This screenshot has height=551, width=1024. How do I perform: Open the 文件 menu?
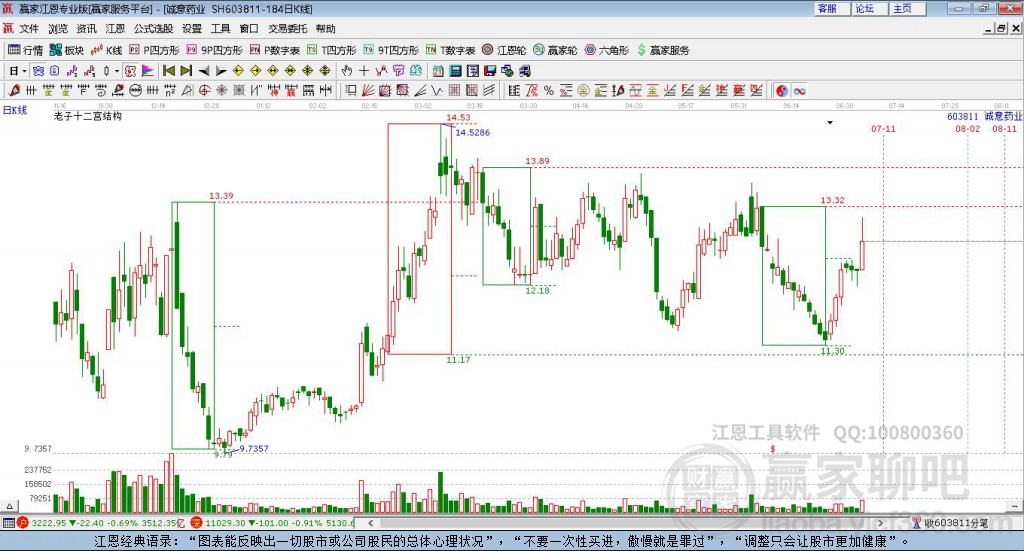point(29,29)
